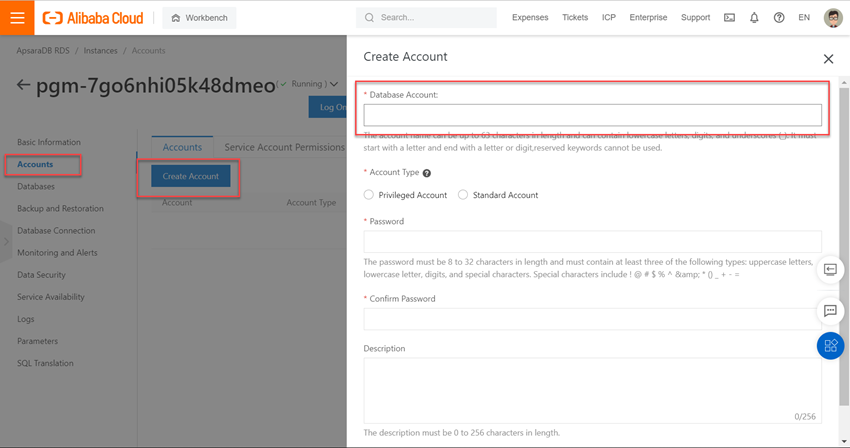Click the search magnifier icon
Viewport: 850px width, 448px height.
(x=369, y=18)
